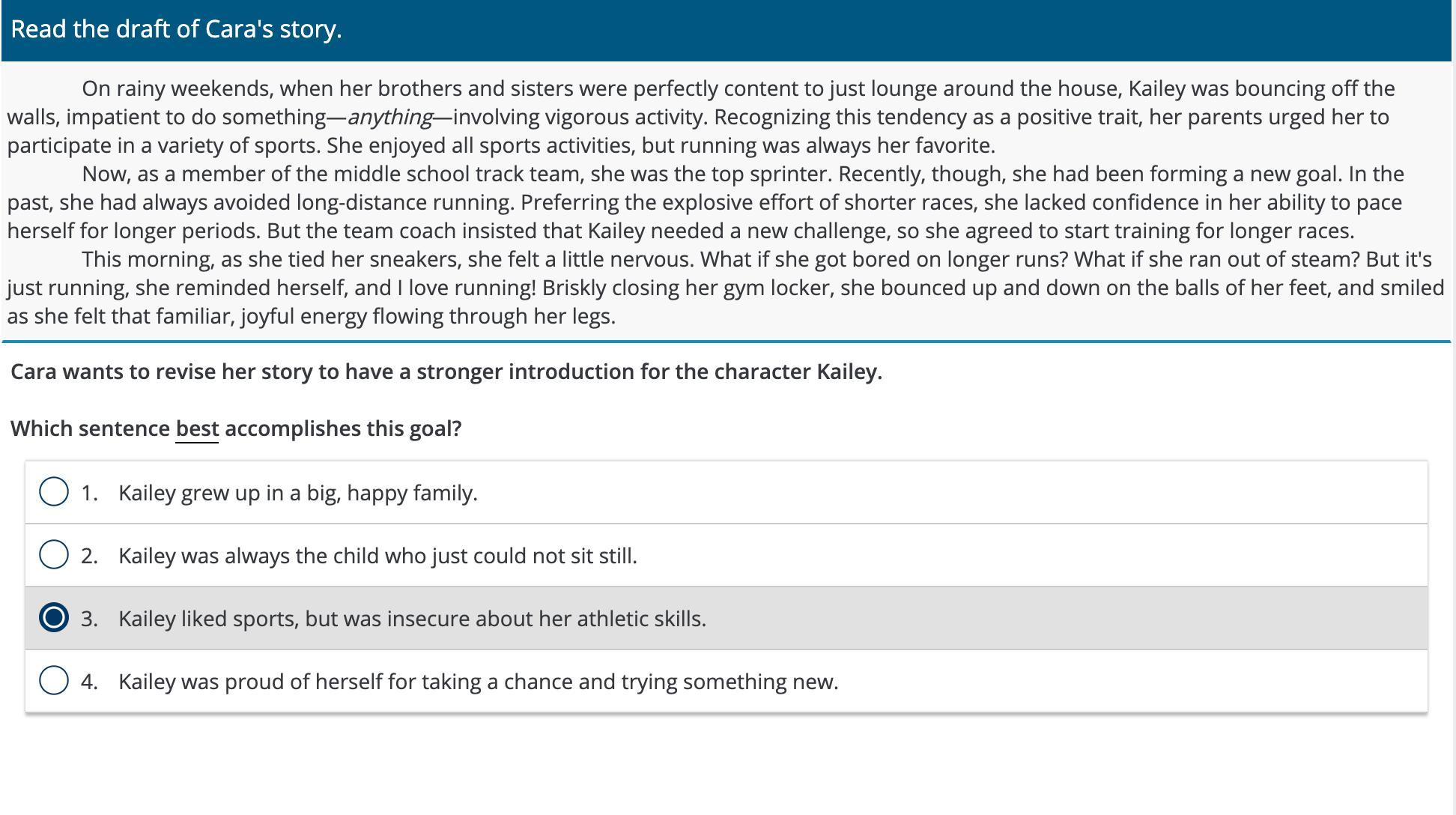
Task: Click the question "Which sentence best accomplishes this goal?"
Action: (236, 428)
